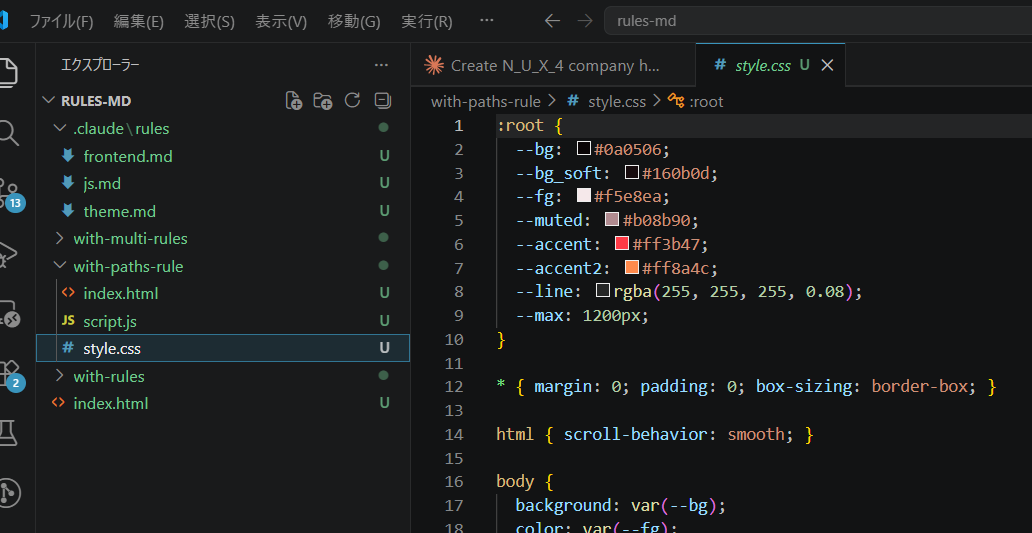Open color picker for --muted #b08b90
Screen dimensions: 1032x533
[x=612, y=220]
